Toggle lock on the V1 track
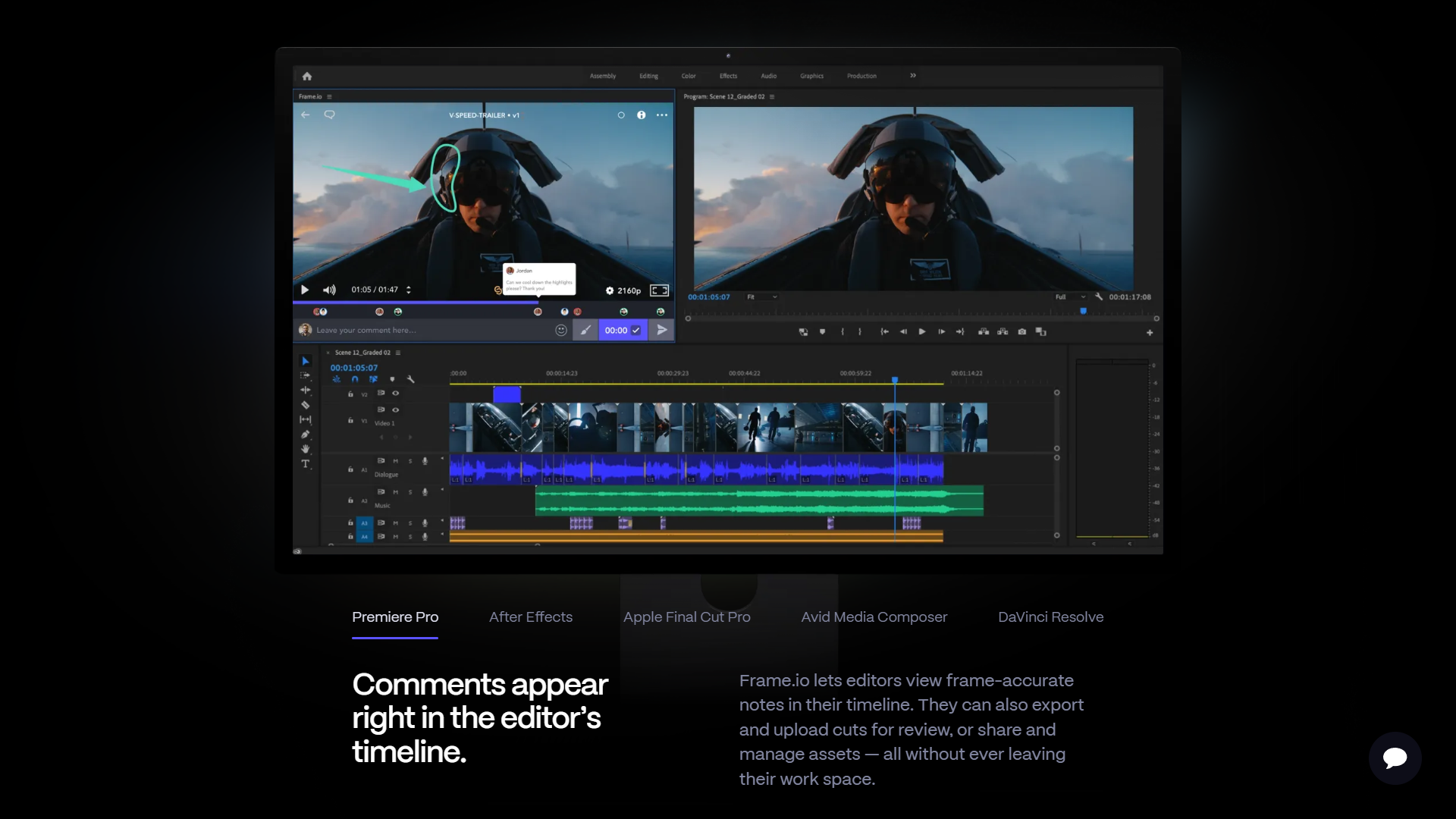Viewport: 1456px width, 819px height. [350, 420]
